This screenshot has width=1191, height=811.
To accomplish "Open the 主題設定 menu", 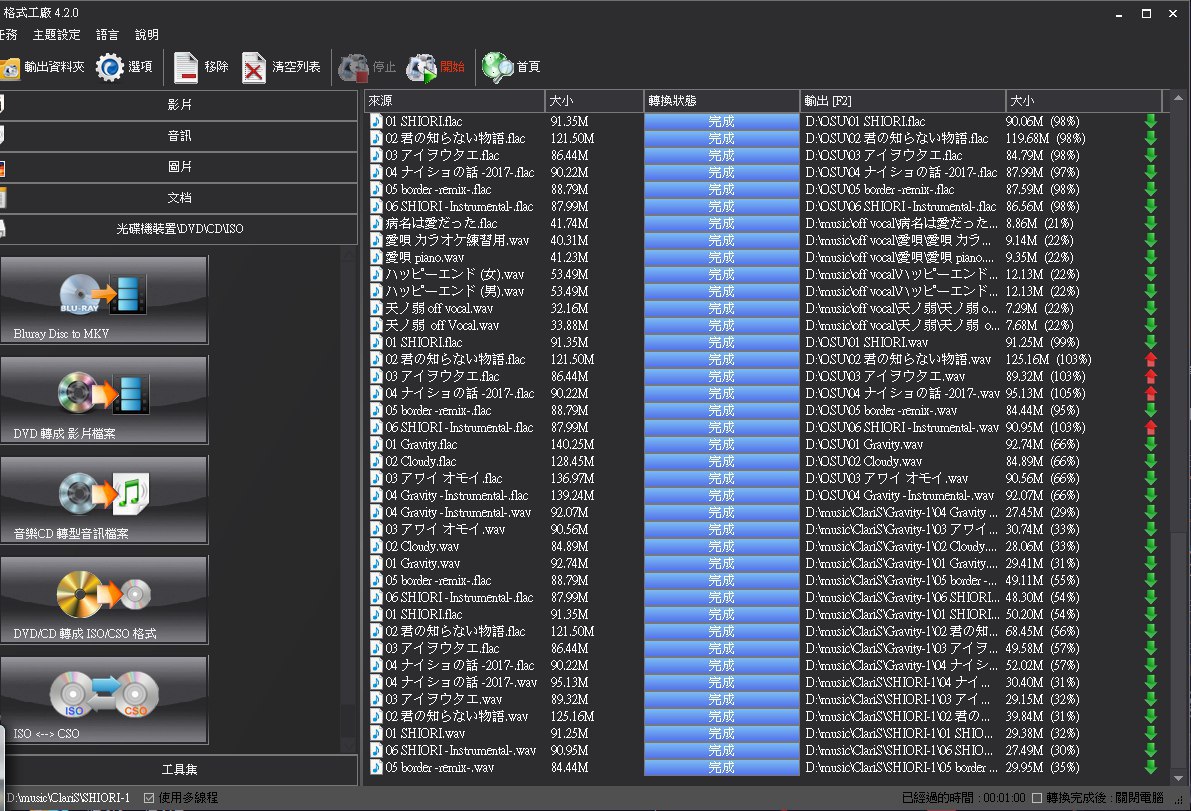I will [57, 34].
